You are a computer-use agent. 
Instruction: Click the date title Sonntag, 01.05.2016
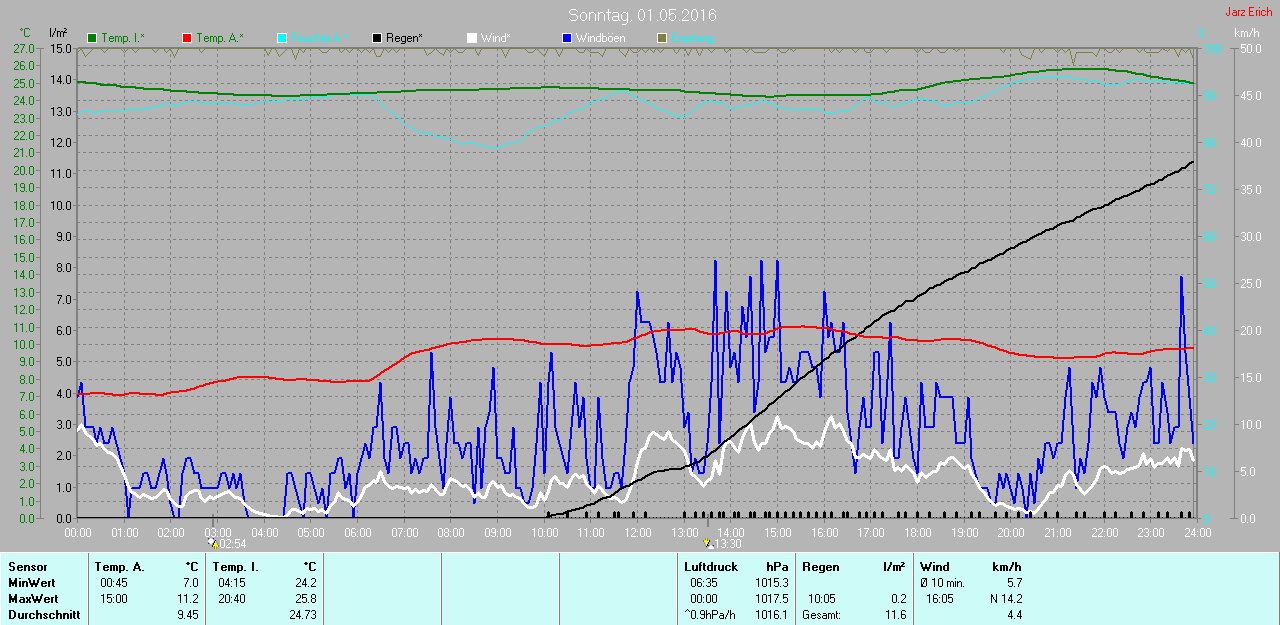point(642,15)
